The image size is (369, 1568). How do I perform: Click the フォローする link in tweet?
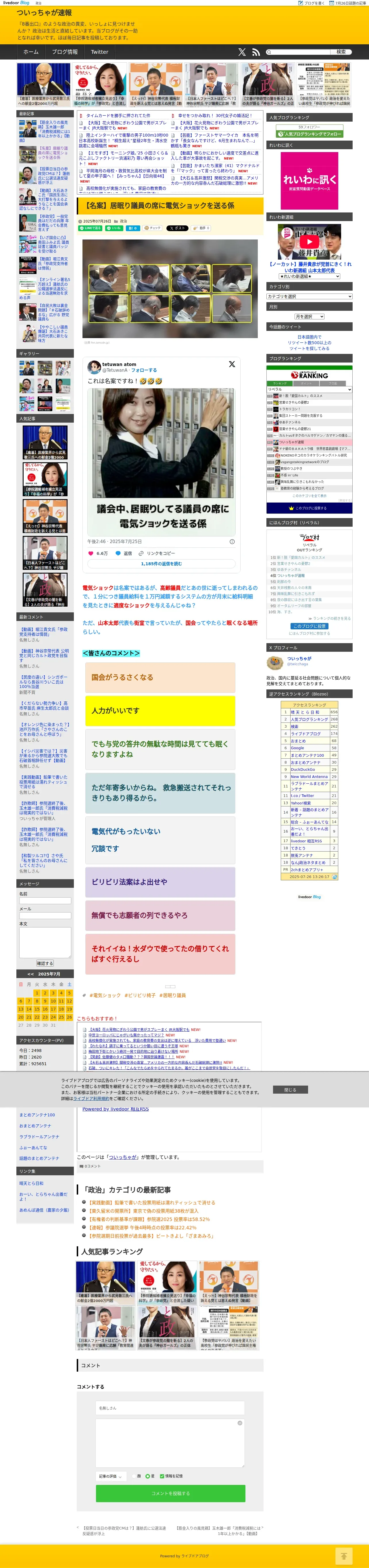pos(144,369)
